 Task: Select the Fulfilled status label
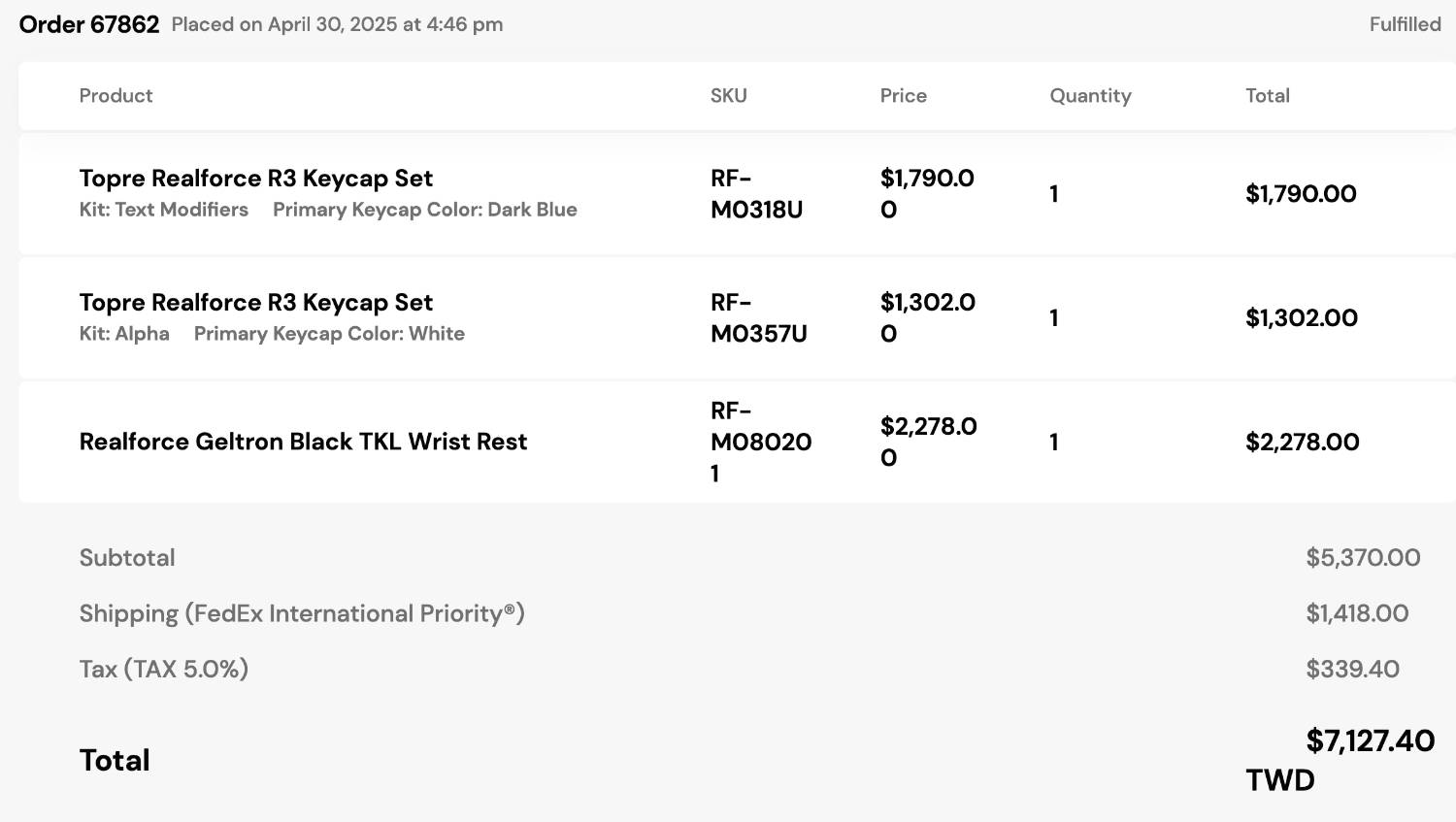pyautogui.click(x=1405, y=24)
